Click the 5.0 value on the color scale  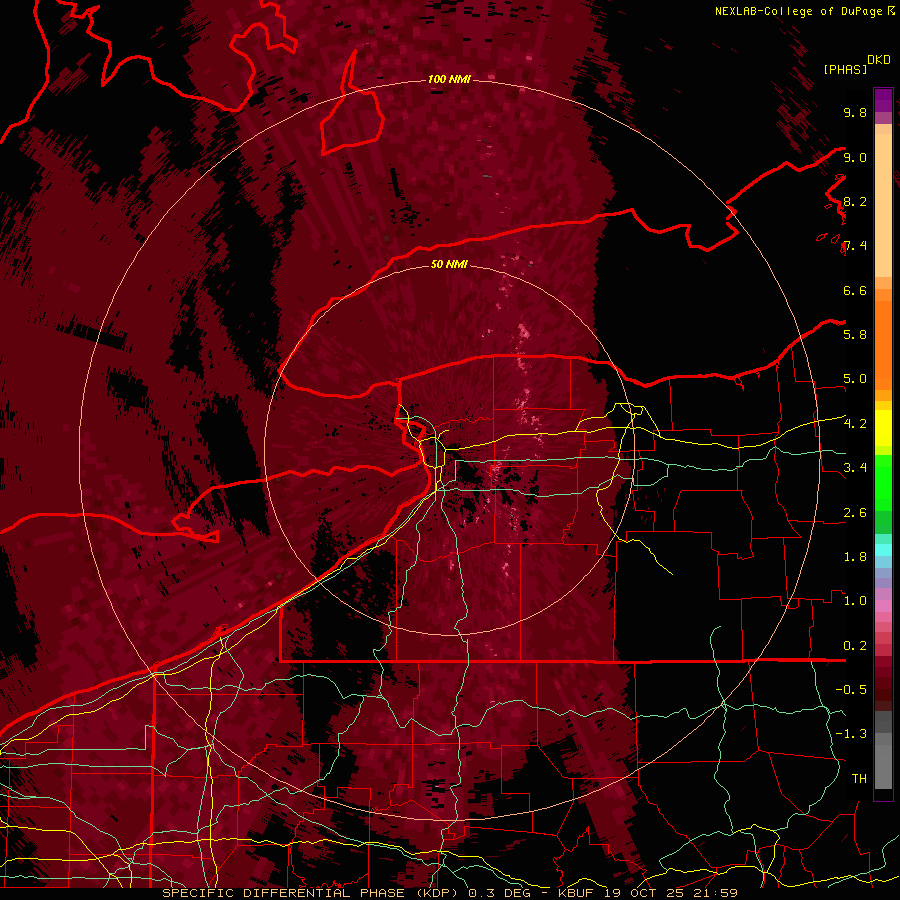point(855,379)
